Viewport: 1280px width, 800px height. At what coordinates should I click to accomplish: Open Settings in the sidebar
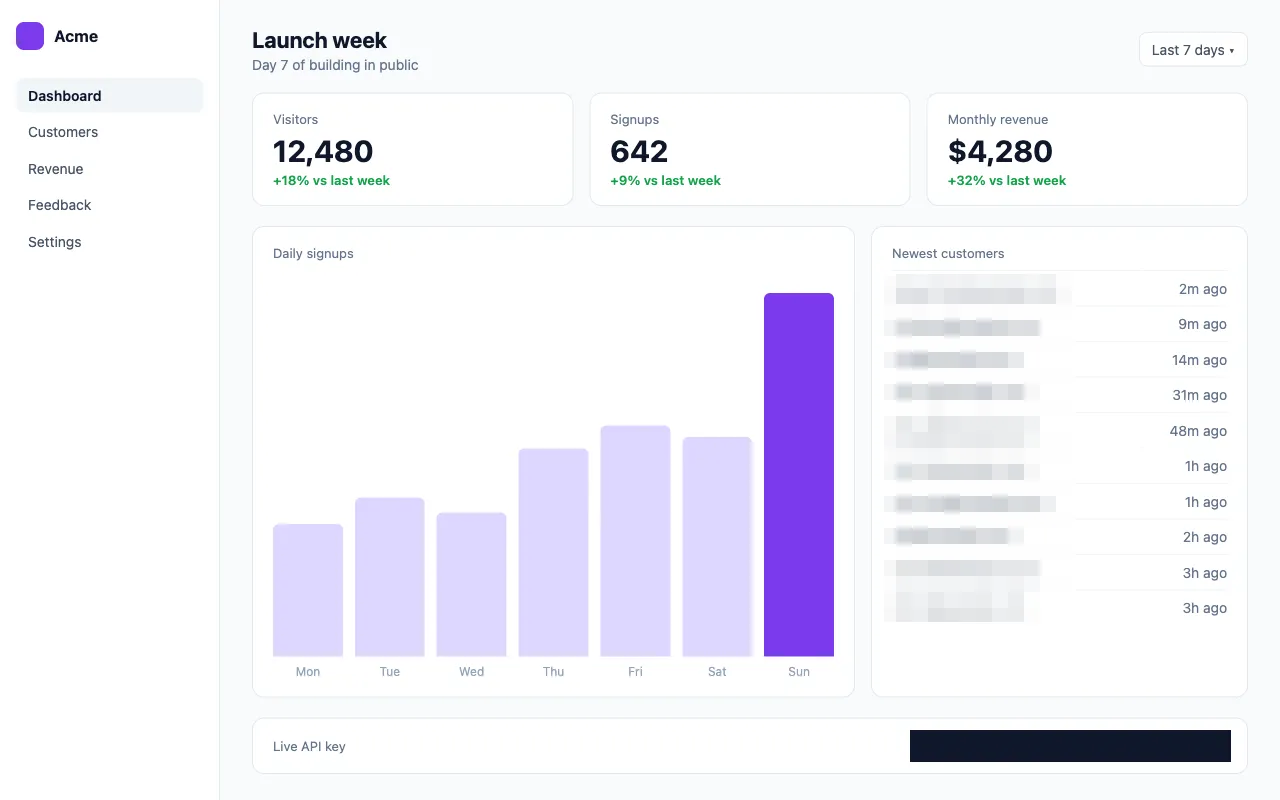[x=110, y=242]
